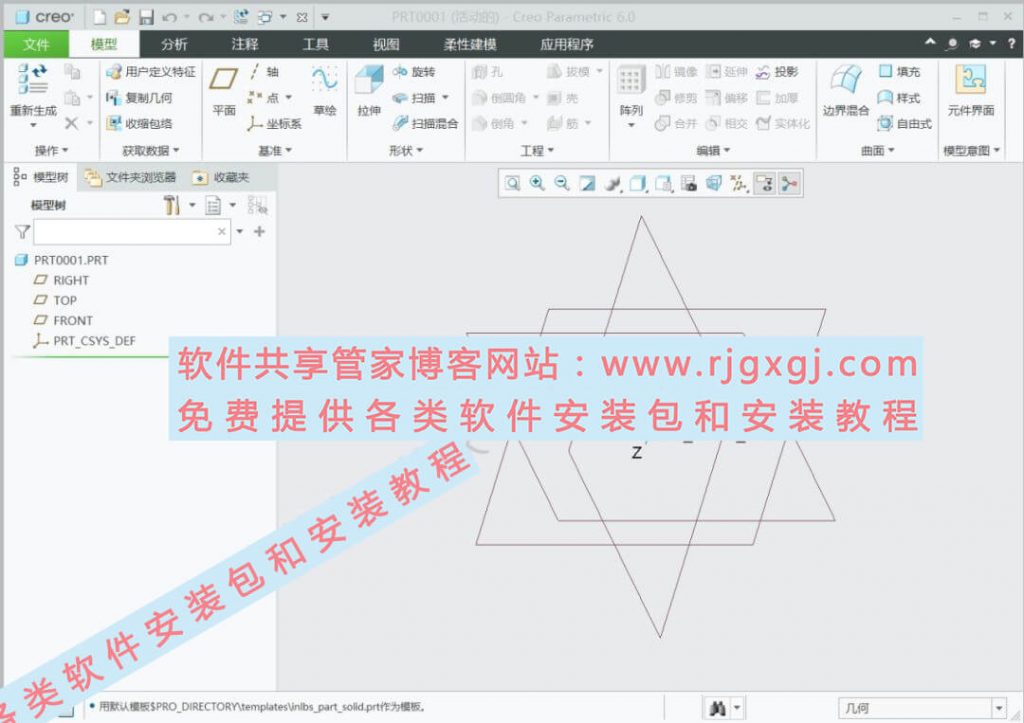Select the FRONT datum plane in tree
This screenshot has width=1024, height=723.
point(63,321)
